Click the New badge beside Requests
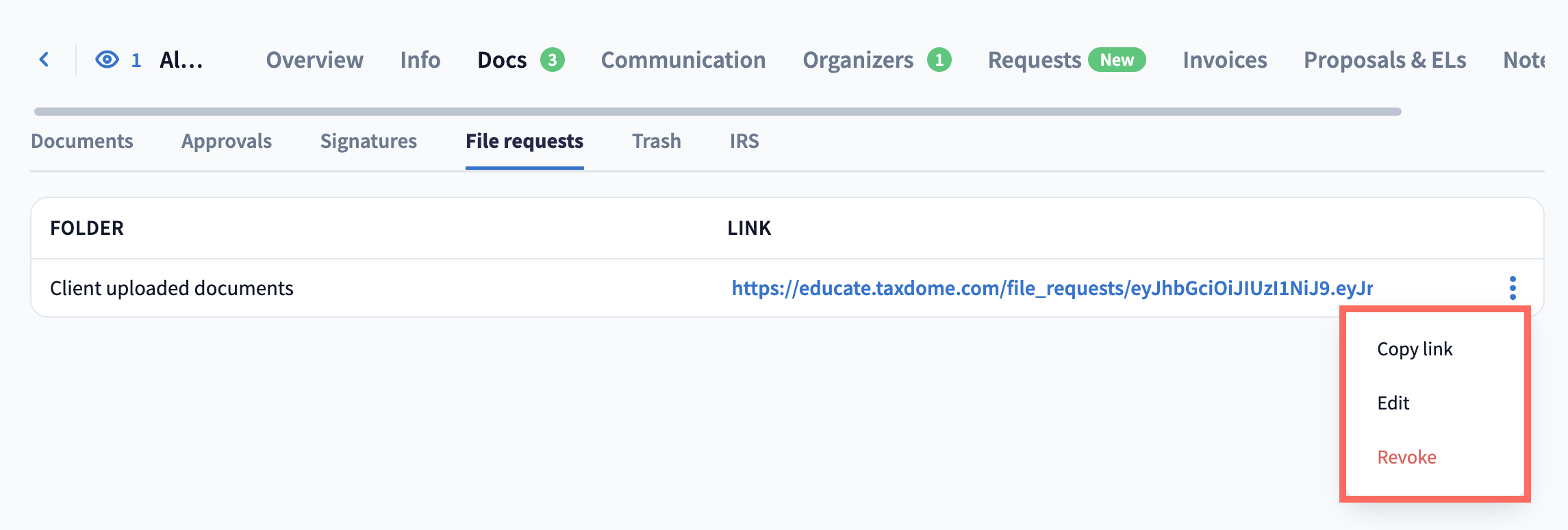The width and height of the screenshot is (1568, 530). click(x=1116, y=60)
